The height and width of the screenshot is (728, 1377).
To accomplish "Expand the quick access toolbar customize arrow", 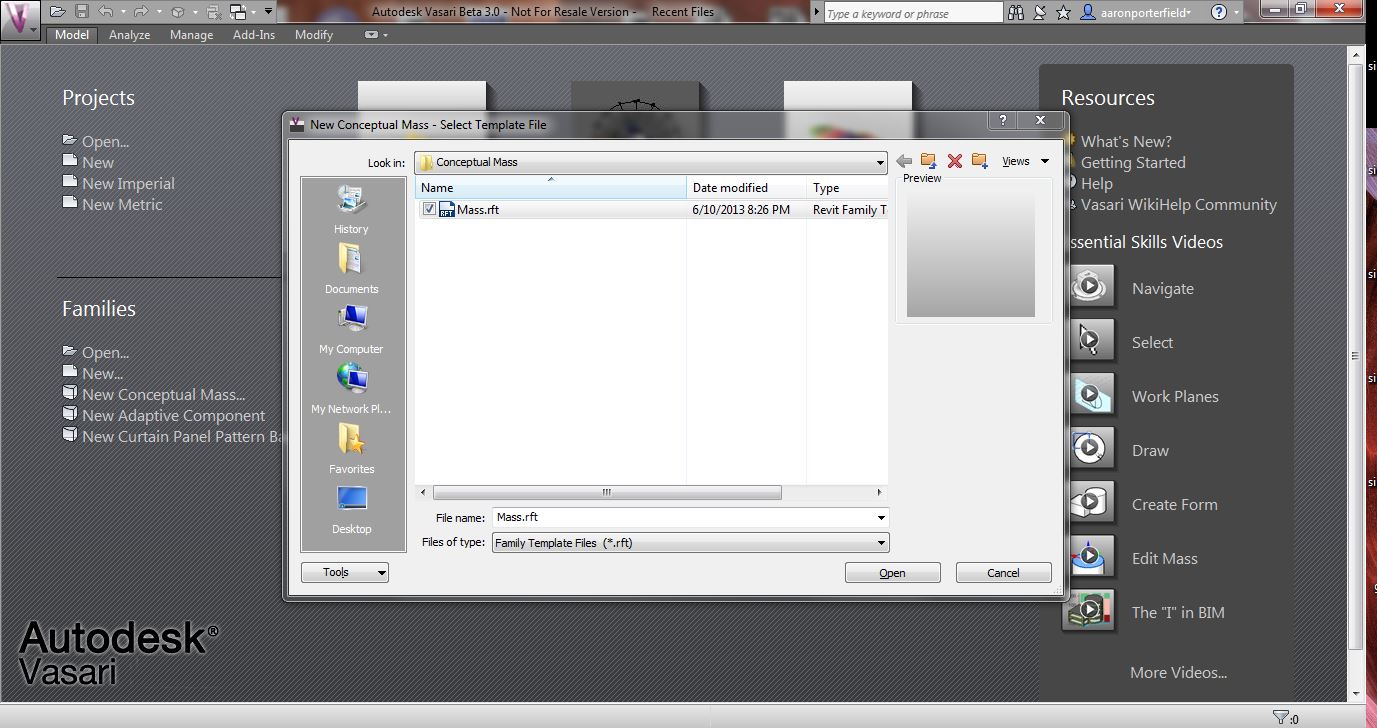I will point(269,12).
